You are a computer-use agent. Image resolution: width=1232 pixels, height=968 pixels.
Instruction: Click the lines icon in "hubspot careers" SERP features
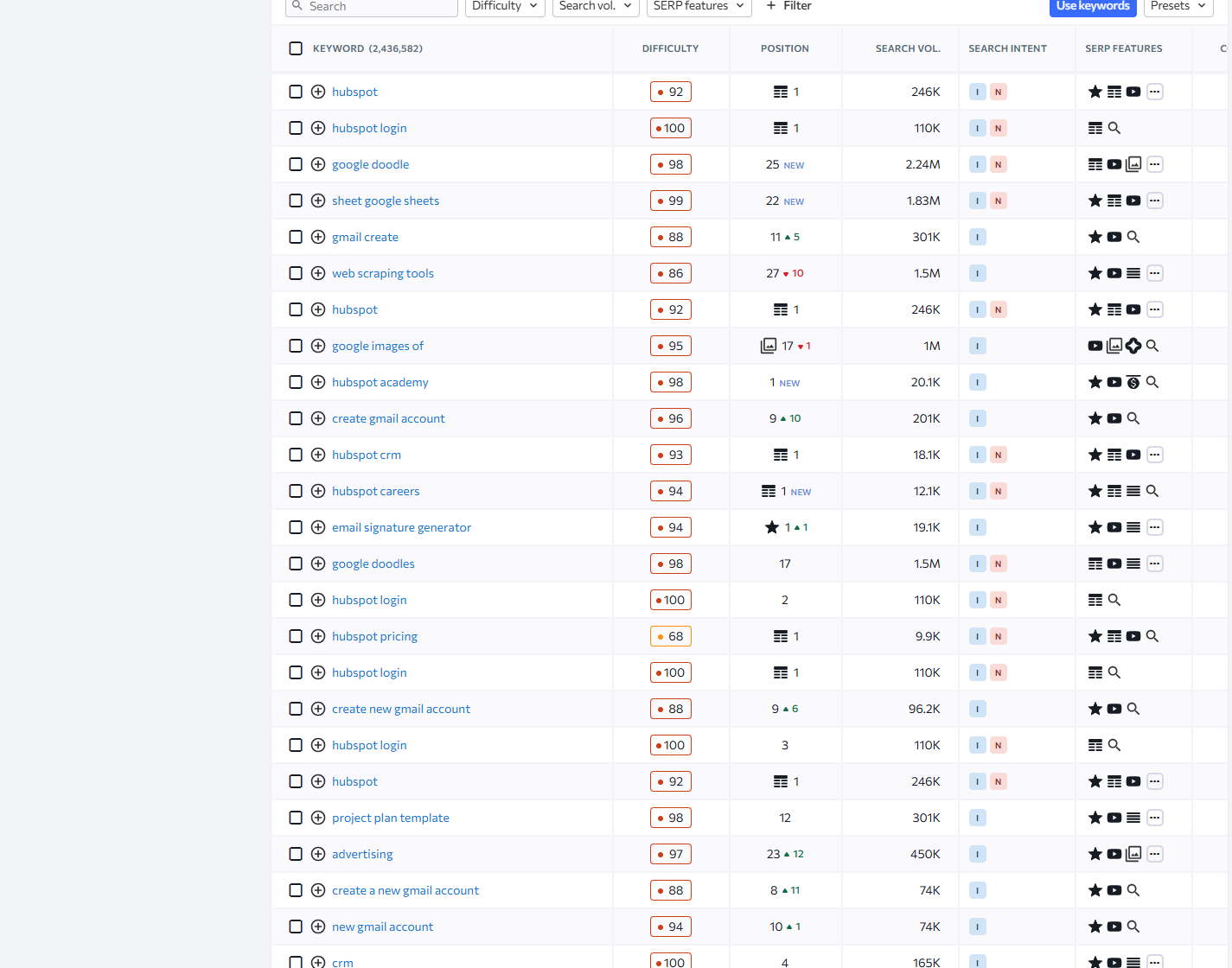click(1133, 491)
